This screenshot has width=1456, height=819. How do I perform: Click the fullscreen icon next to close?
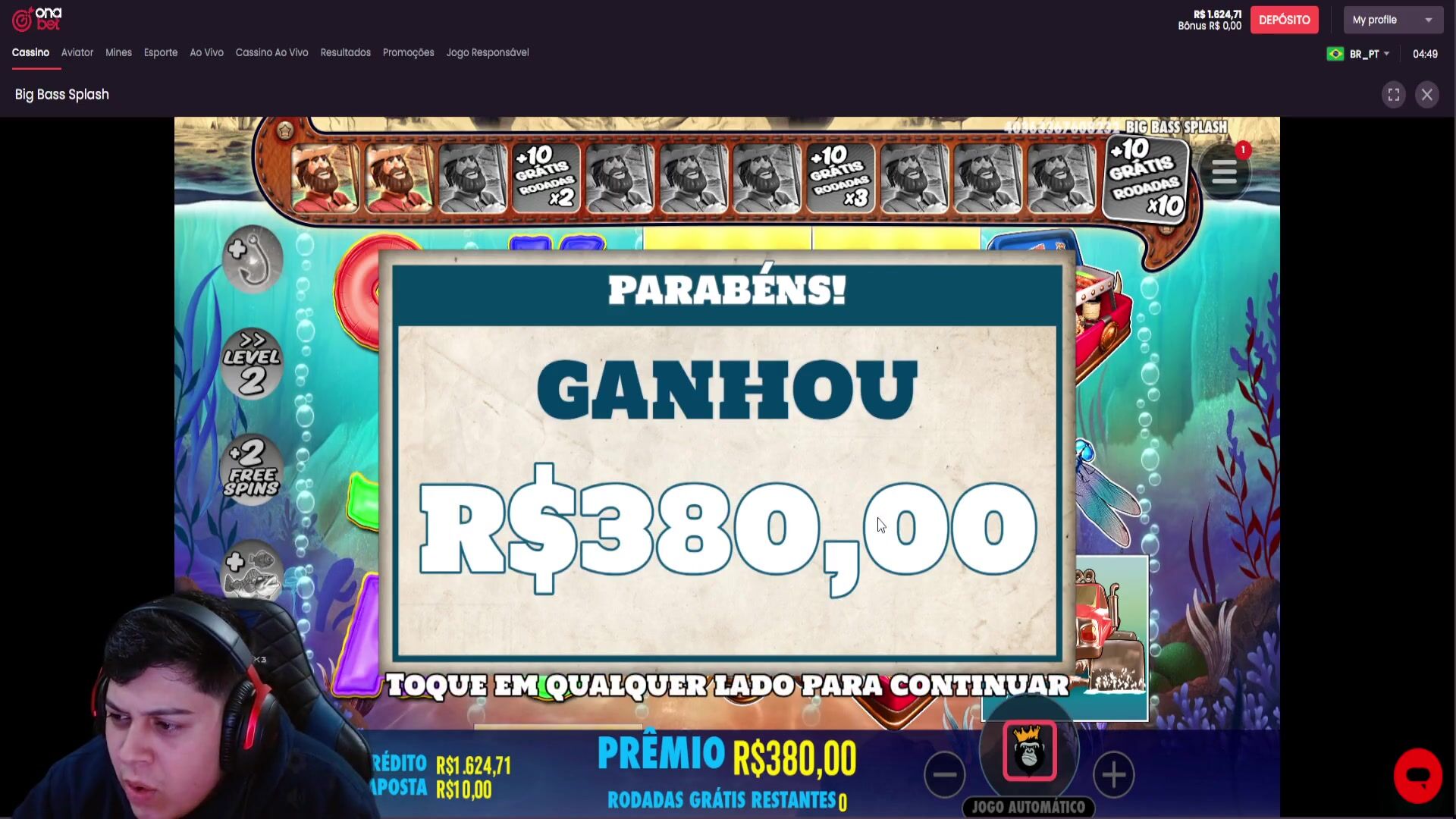click(1393, 95)
